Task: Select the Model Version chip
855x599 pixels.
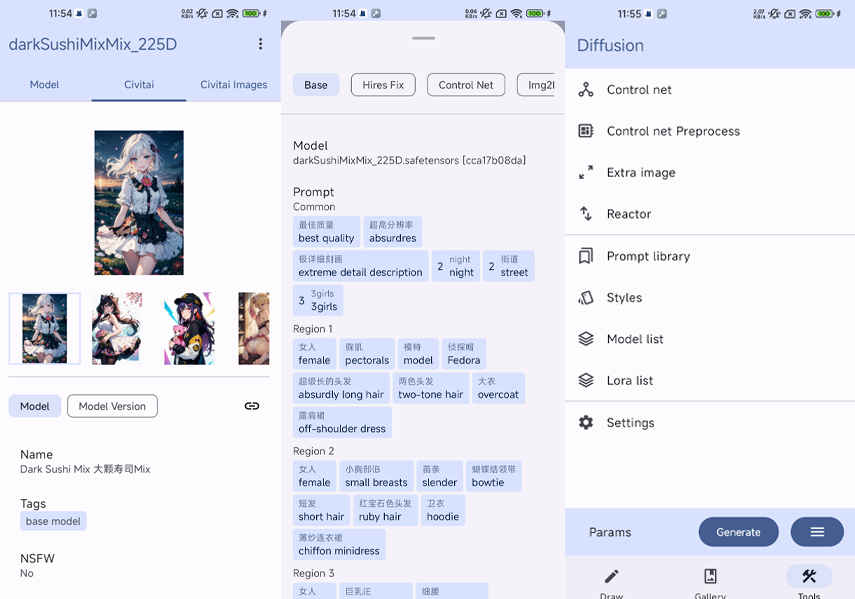Action: tap(112, 406)
